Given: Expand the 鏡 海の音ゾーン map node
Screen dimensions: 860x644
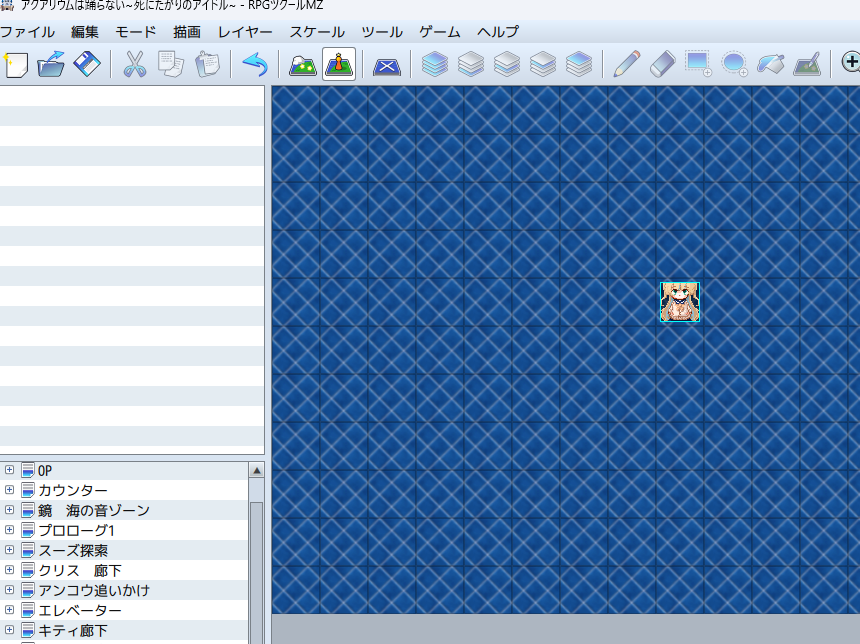Looking at the screenshot, I should [9, 510].
